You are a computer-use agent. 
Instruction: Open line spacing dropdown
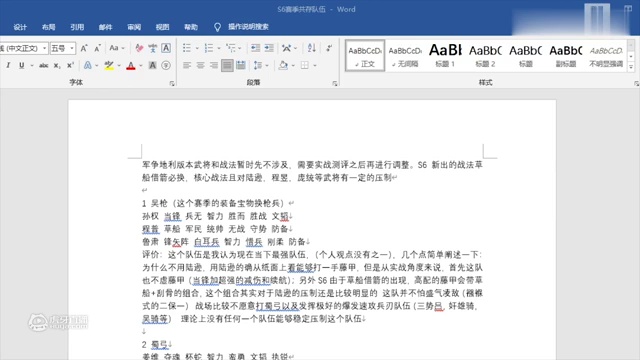260,65
